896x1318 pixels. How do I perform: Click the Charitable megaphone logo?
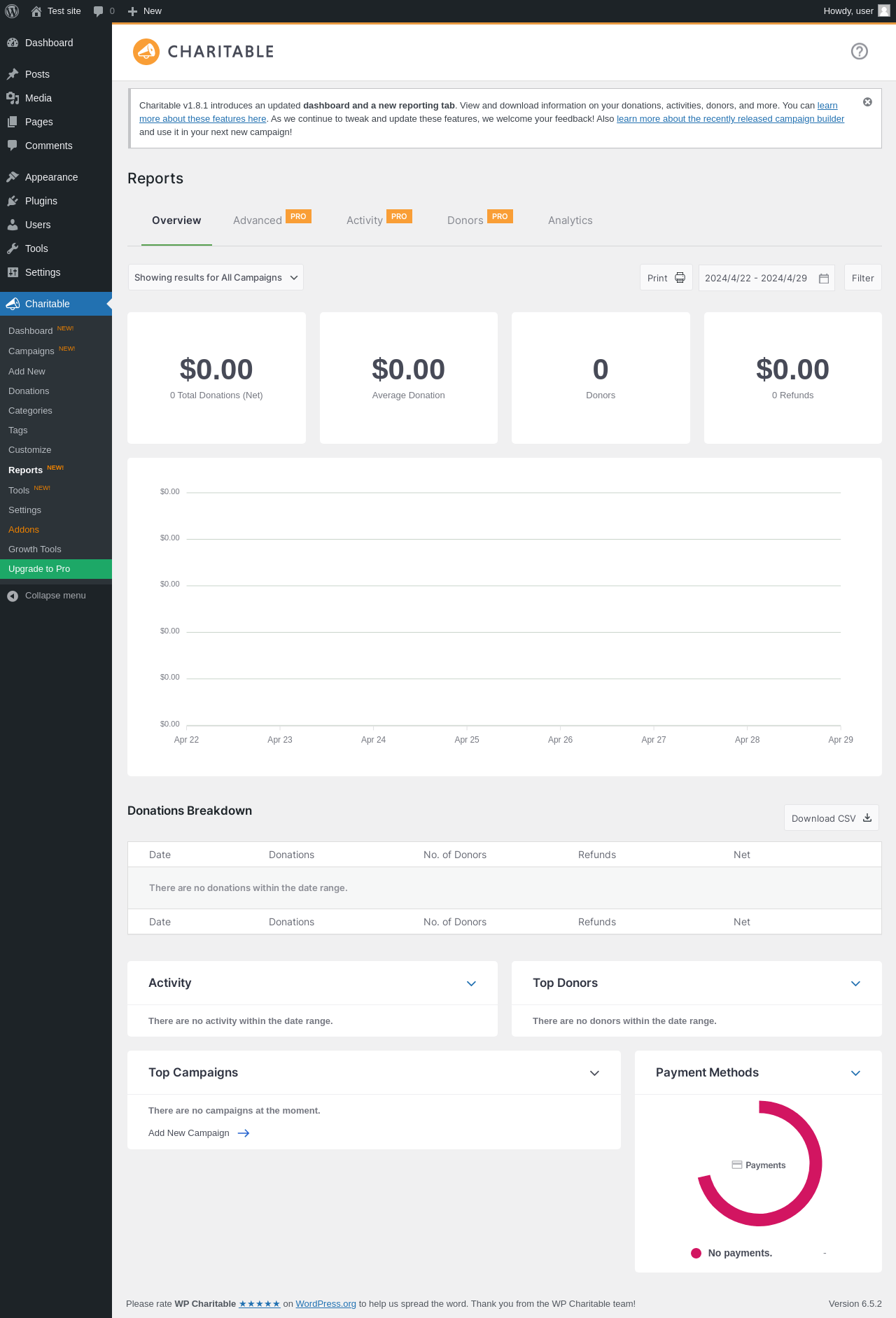[x=146, y=52]
